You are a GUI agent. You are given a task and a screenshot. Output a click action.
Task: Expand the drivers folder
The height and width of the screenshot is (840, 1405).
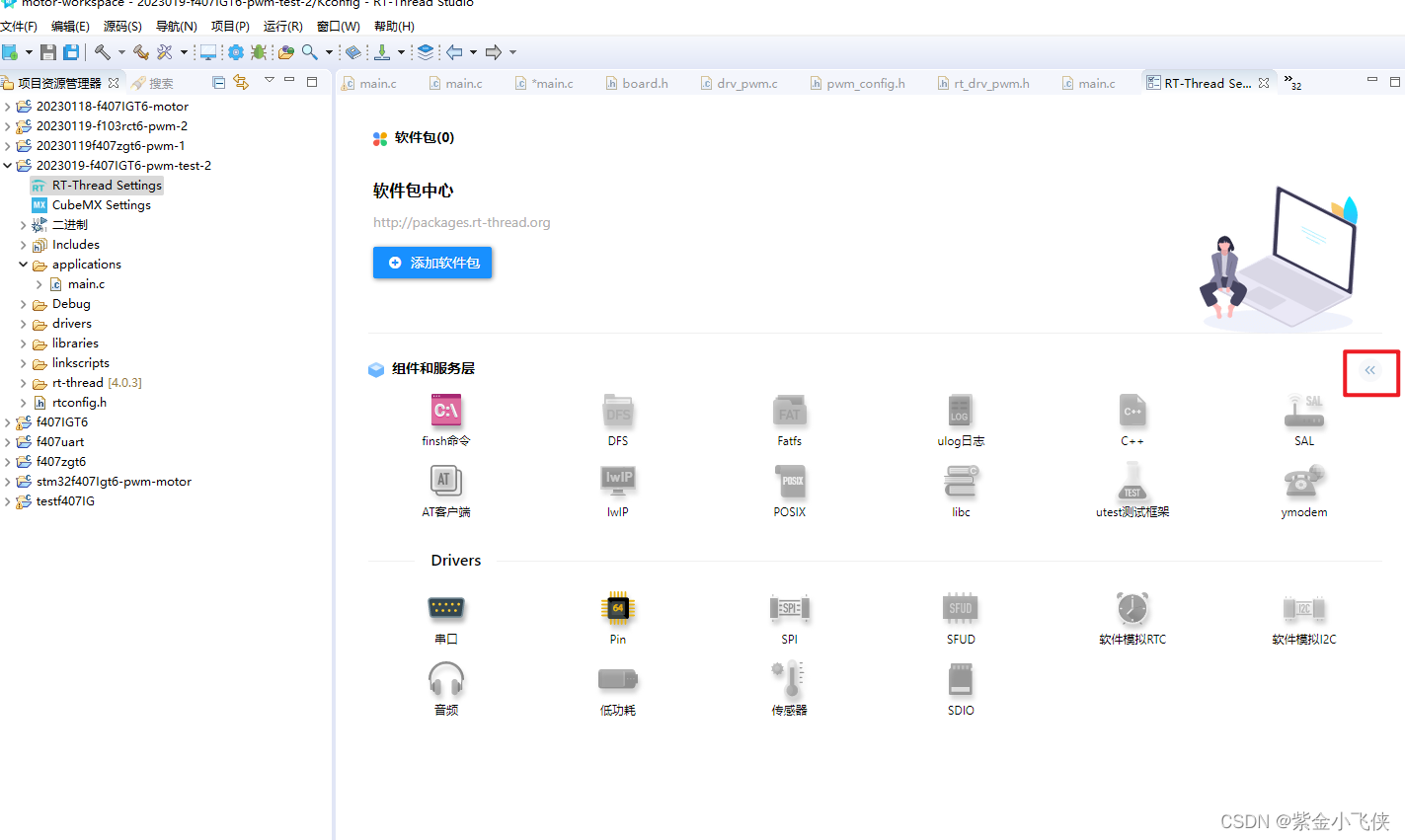[24, 324]
